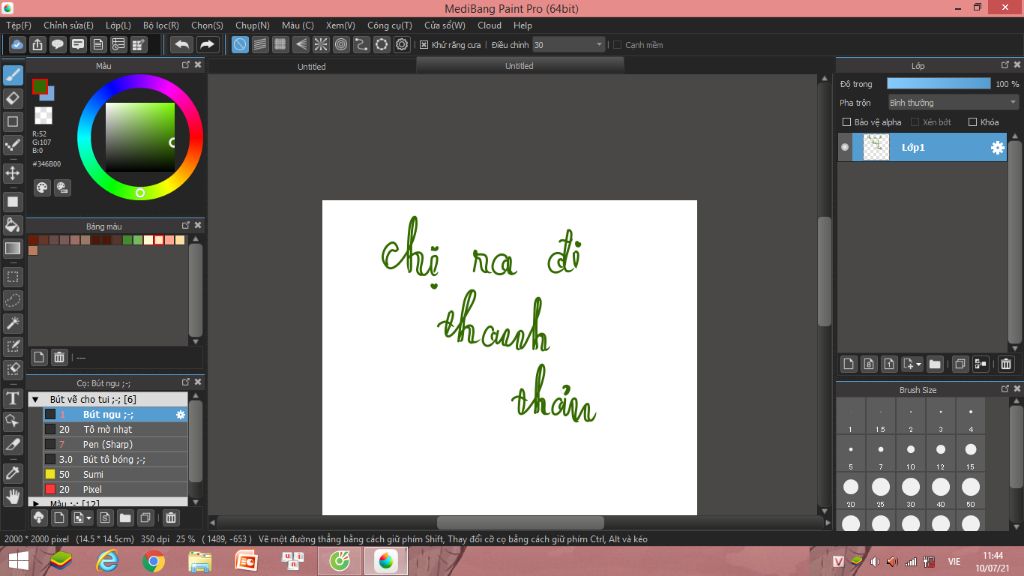Image resolution: width=1024 pixels, height=576 pixels.
Task: Select the Magic Wand tool
Action: 12,323
